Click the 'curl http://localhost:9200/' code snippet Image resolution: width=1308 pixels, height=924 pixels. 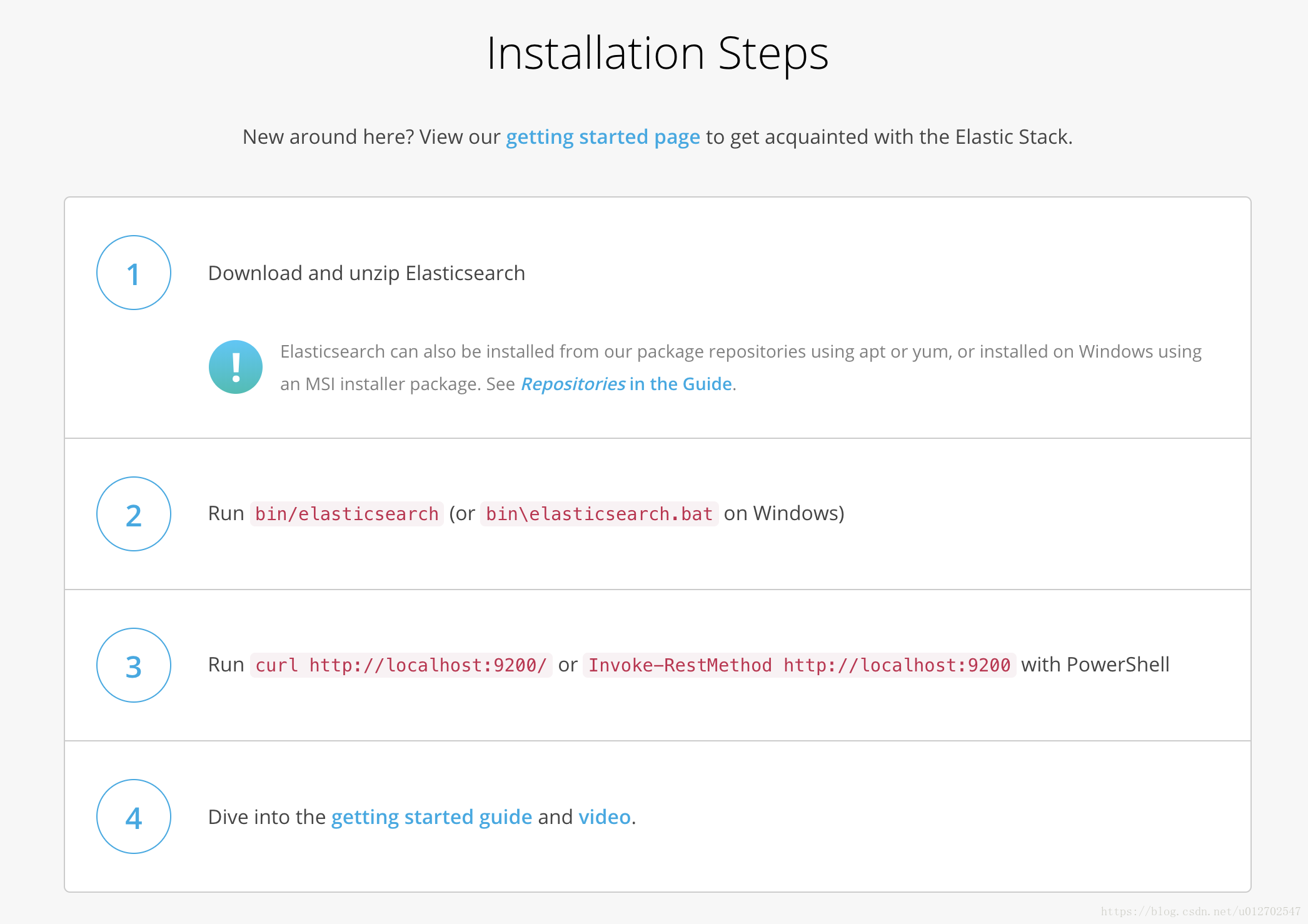coord(401,665)
